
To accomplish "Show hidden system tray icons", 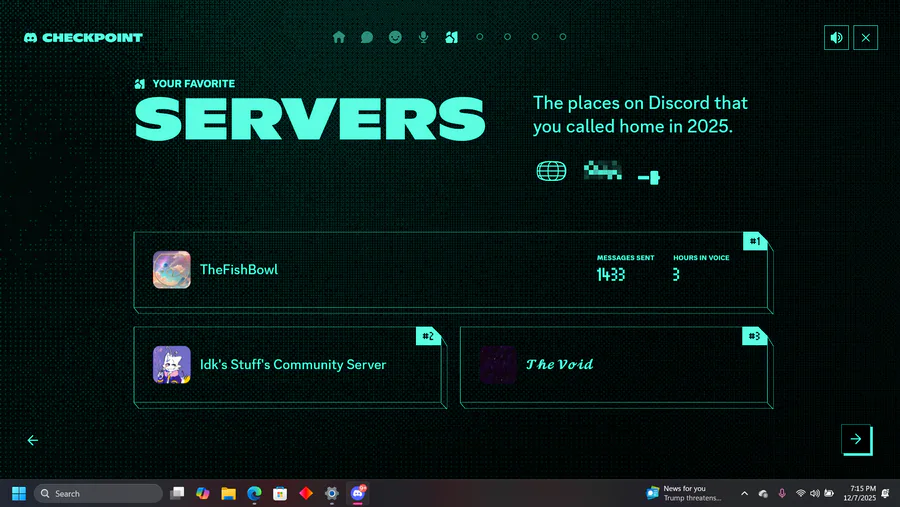I will coord(744,493).
